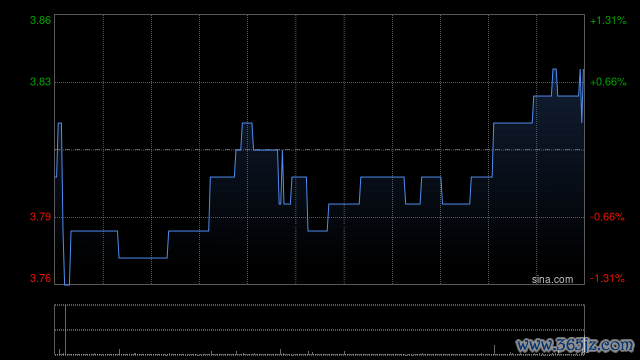Click the 3.86 price axis label

[x=40, y=20]
